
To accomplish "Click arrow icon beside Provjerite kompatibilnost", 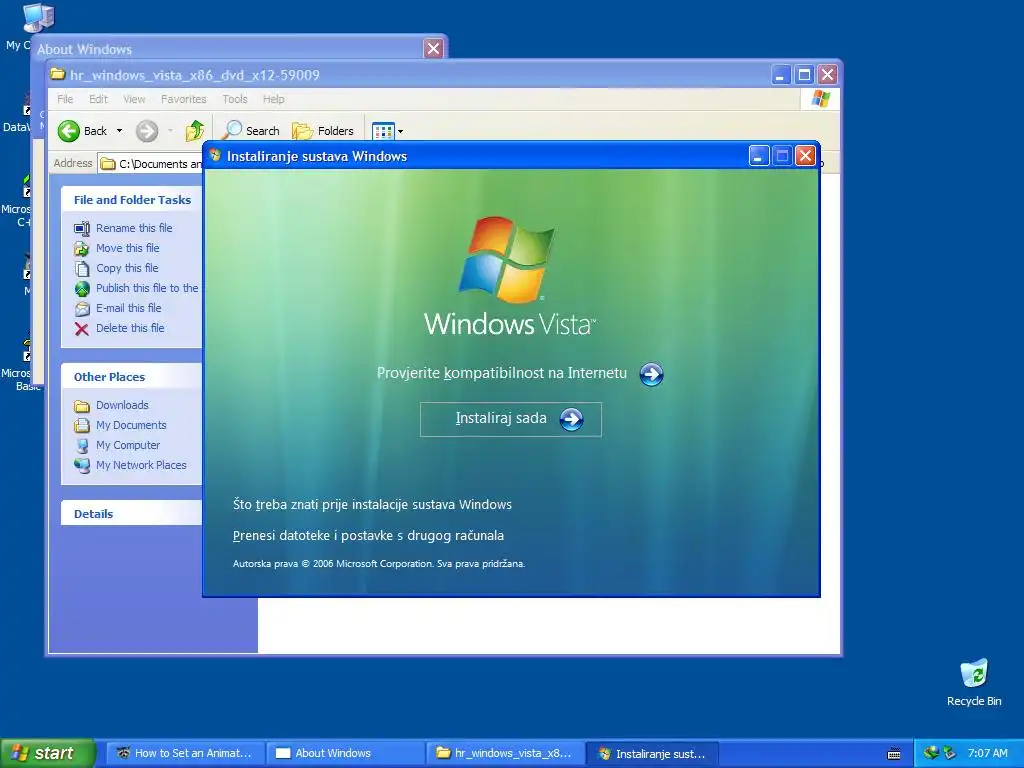I will tap(651, 374).
